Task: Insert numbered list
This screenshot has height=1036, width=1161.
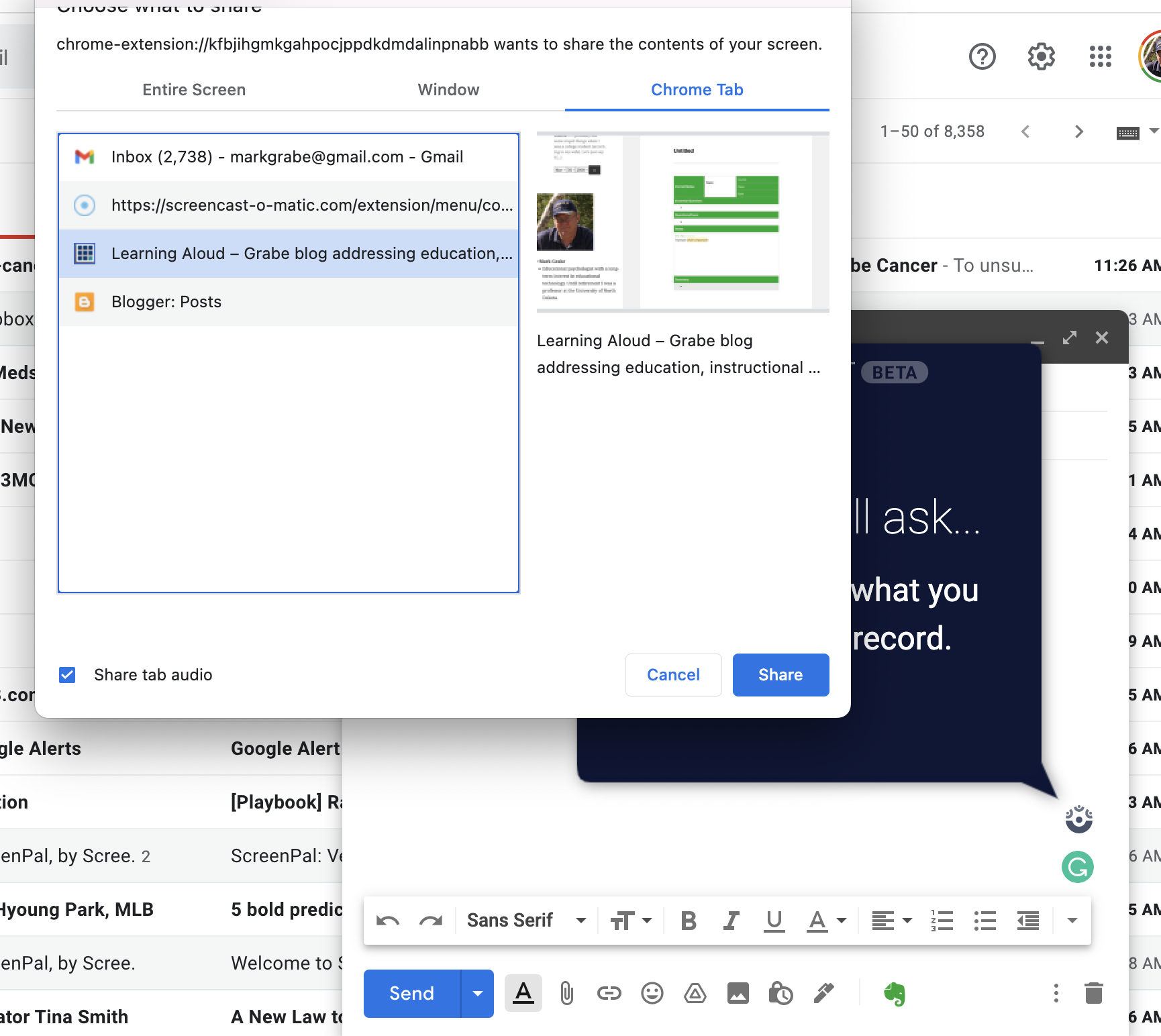Action: point(942,921)
